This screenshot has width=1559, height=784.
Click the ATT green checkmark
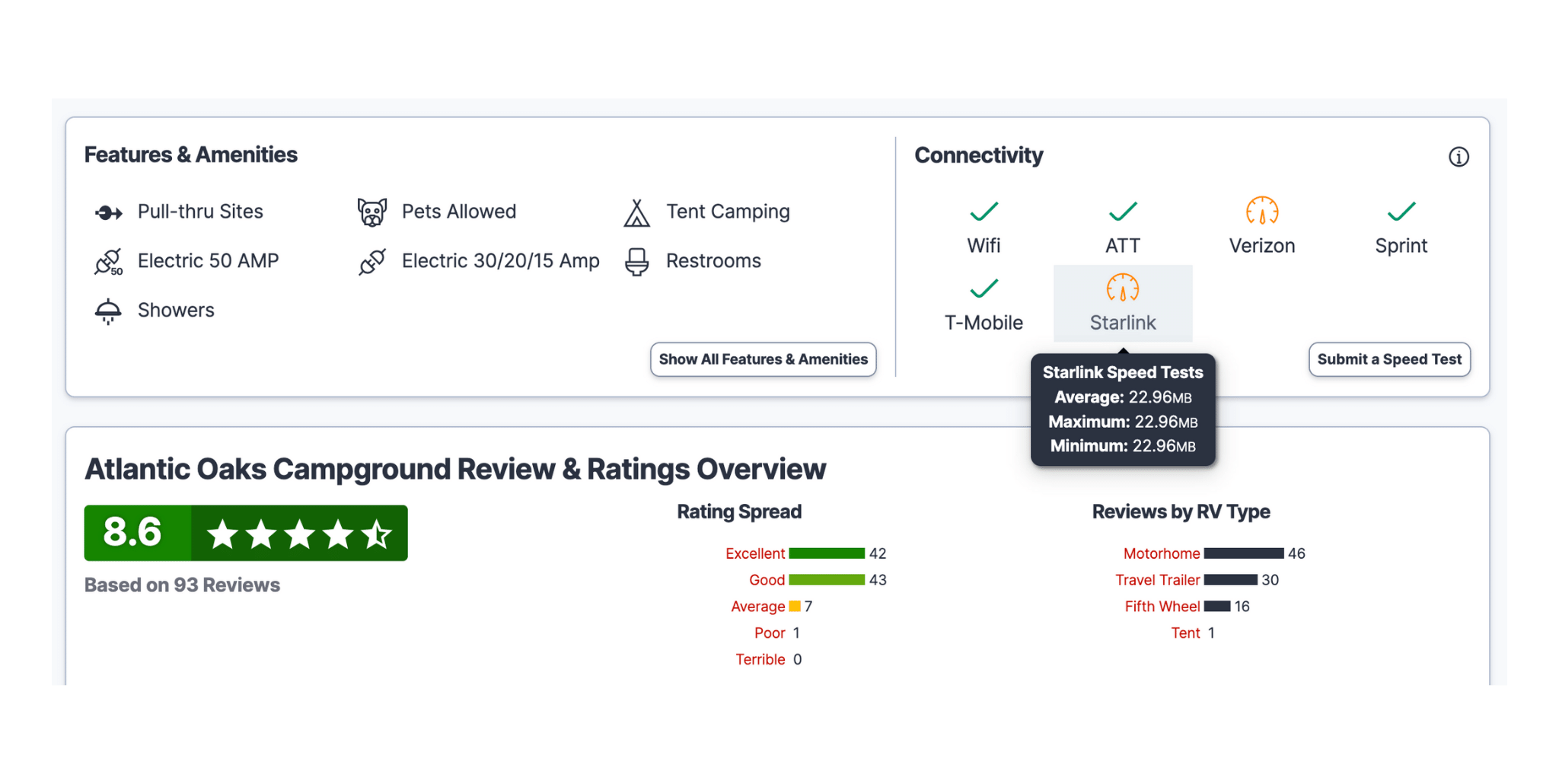(1123, 212)
